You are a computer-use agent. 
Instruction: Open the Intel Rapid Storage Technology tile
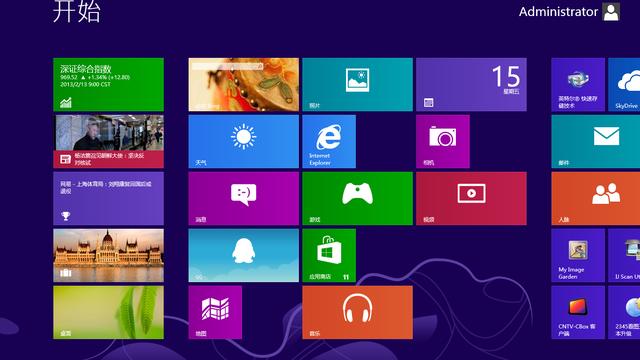coord(578,84)
